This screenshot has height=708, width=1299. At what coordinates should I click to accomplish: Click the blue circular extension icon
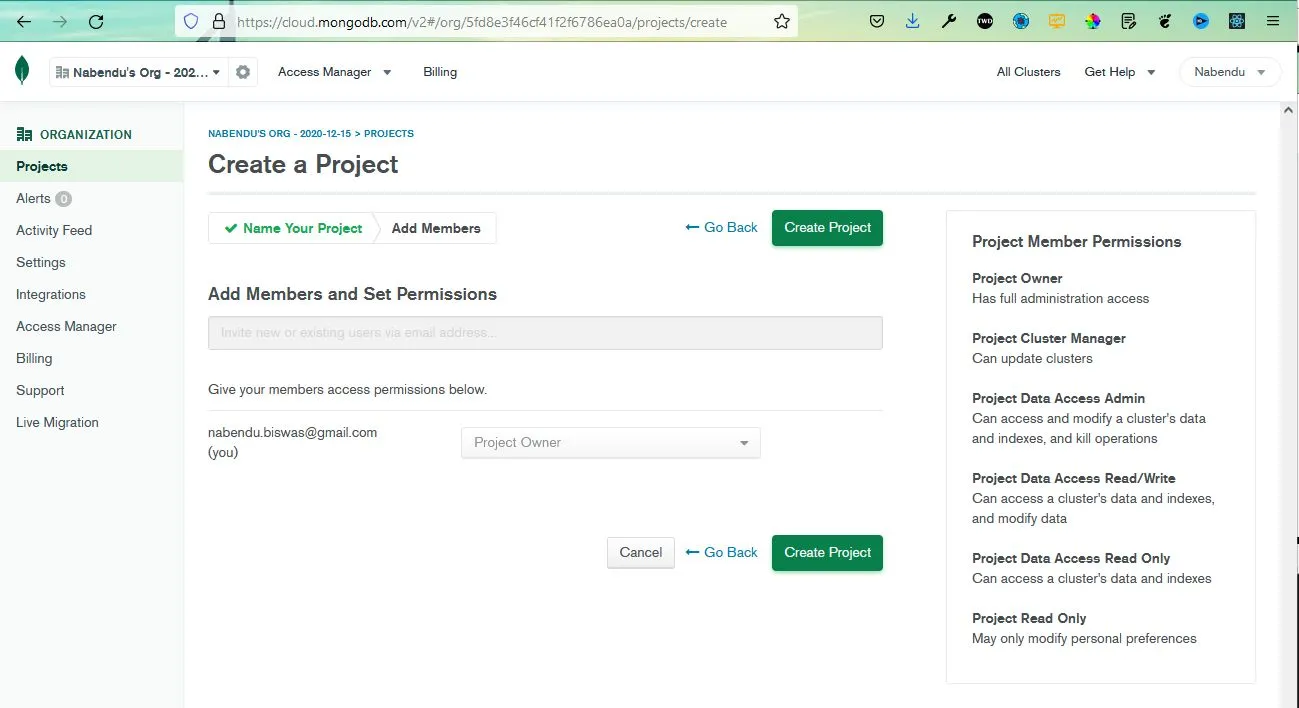tap(1021, 21)
